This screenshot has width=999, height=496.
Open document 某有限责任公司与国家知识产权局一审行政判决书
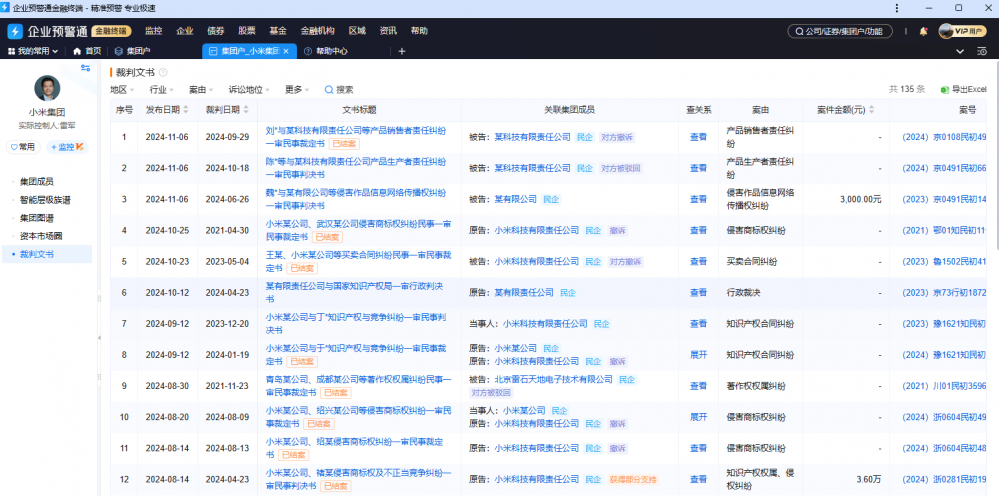click(354, 292)
